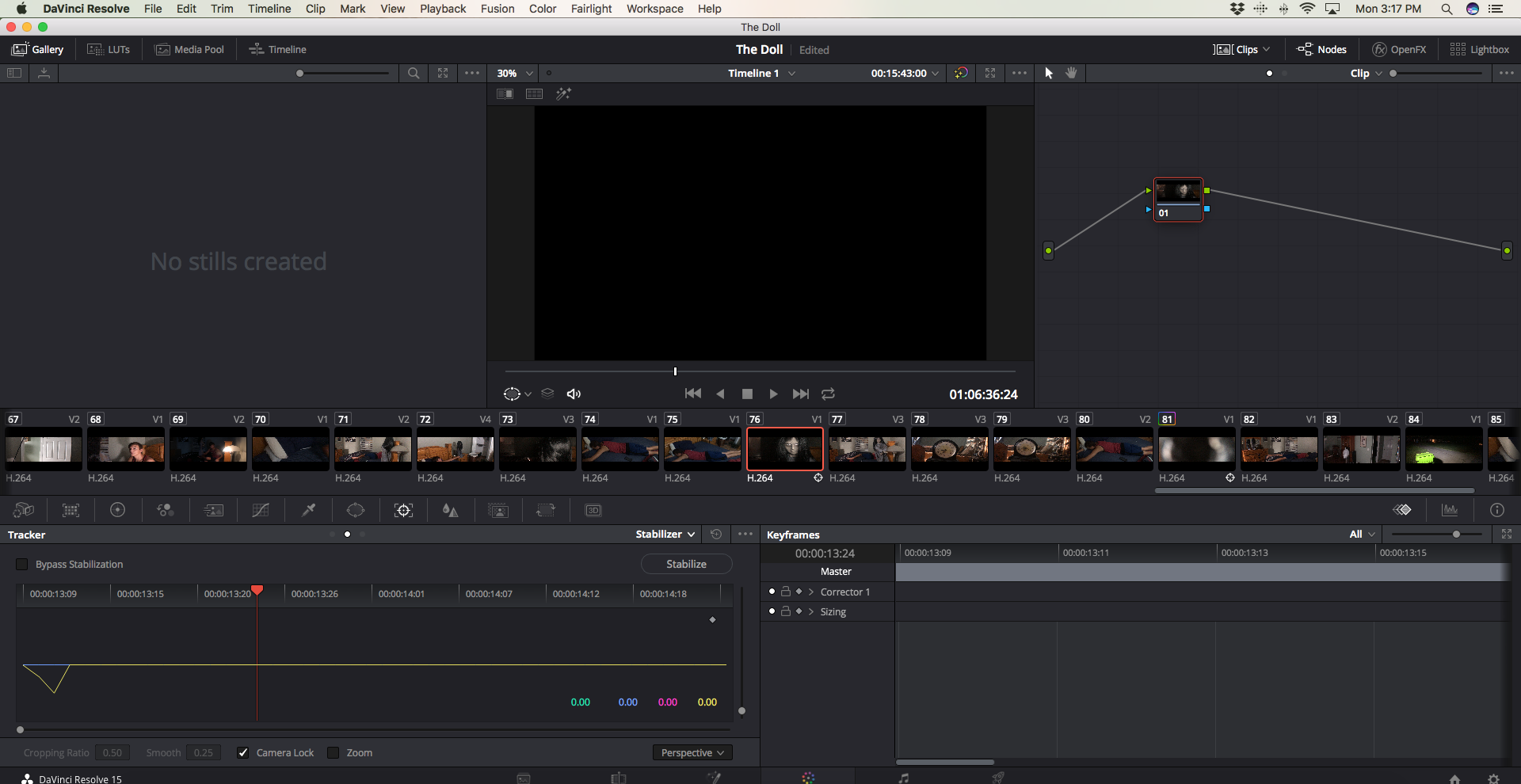Open the Blur palette

[x=451, y=510]
